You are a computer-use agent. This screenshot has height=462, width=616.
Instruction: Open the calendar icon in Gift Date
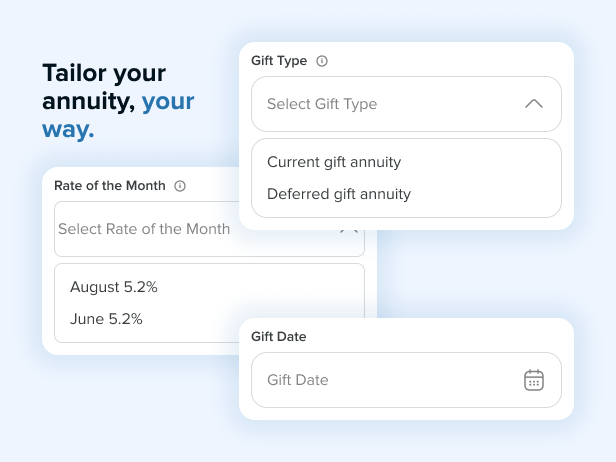pyautogui.click(x=534, y=380)
